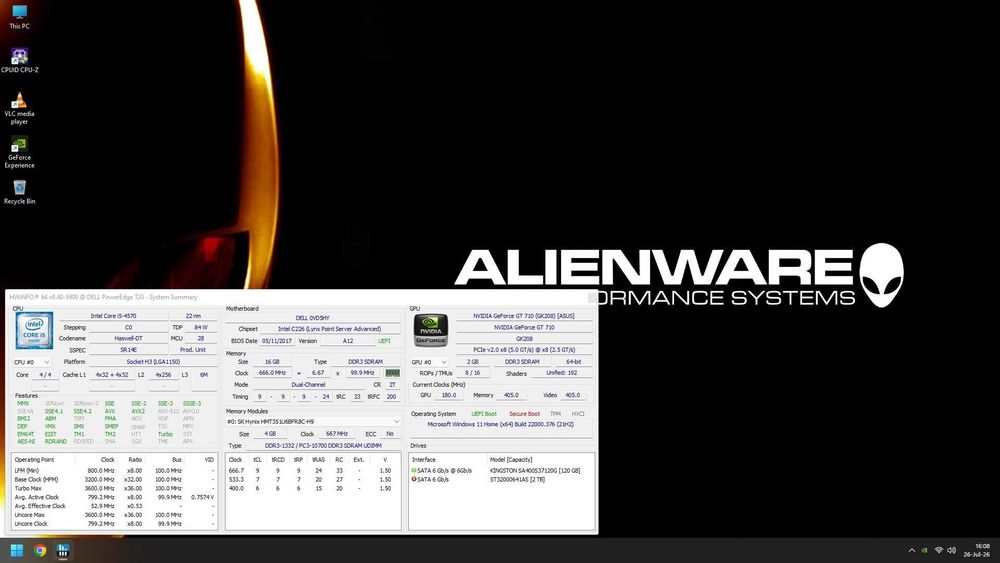Click the Turbo feature label
1000x563 pixels.
(165, 434)
